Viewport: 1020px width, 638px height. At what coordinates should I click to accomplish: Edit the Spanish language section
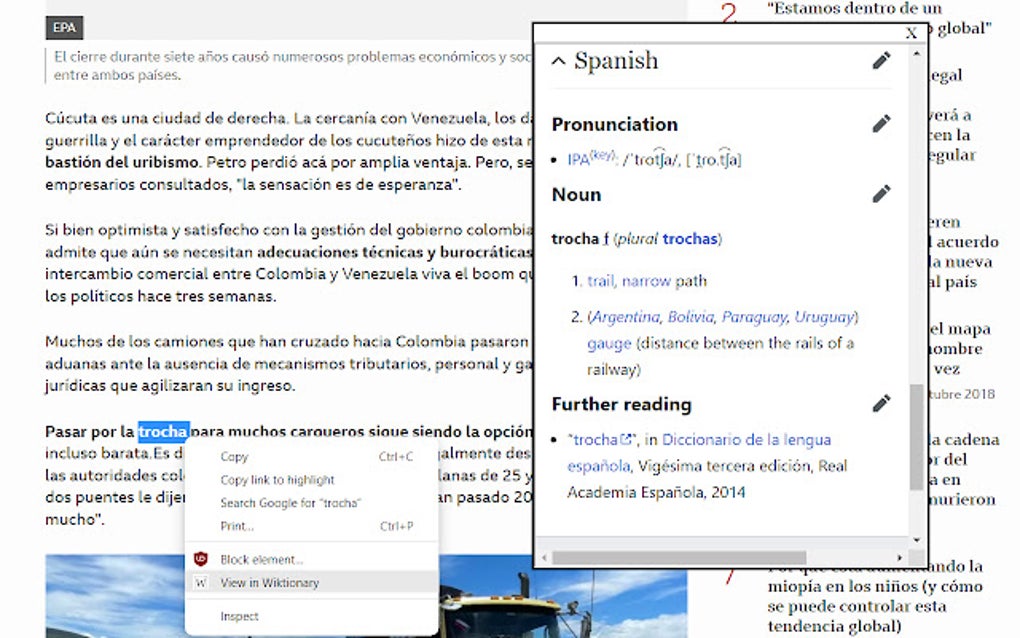[x=881, y=61]
